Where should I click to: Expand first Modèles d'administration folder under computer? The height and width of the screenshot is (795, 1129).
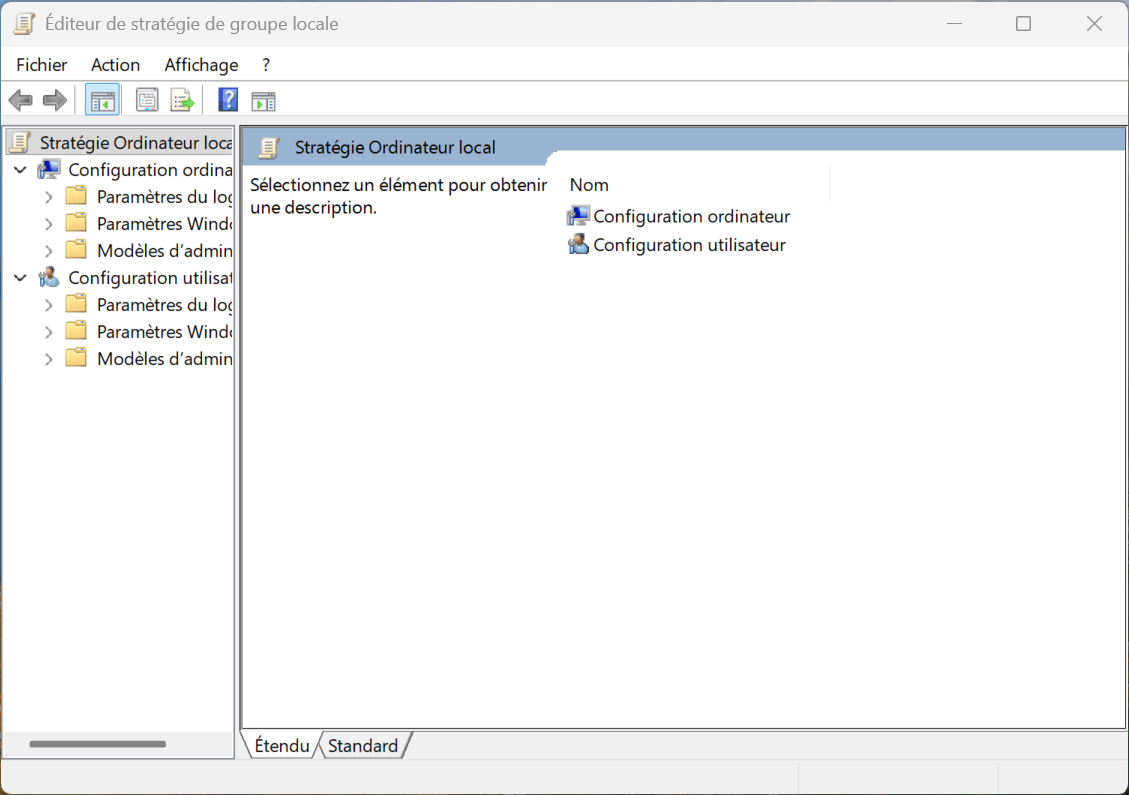(48, 251)
